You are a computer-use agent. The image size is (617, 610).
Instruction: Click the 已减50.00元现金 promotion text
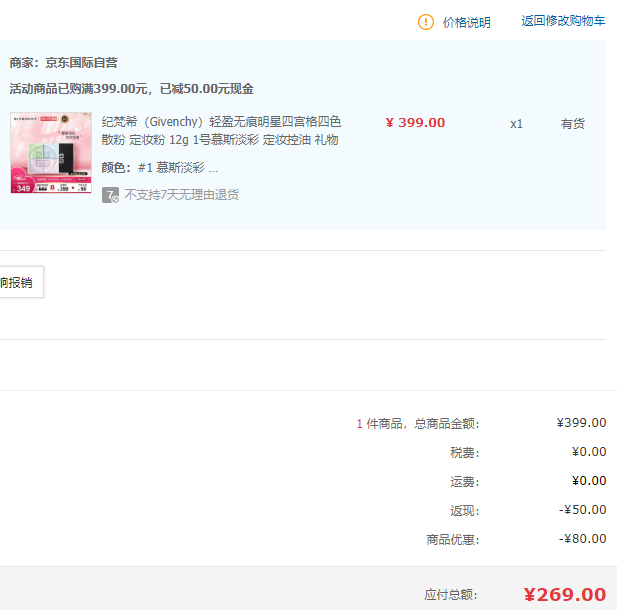[x=207, y=89]
